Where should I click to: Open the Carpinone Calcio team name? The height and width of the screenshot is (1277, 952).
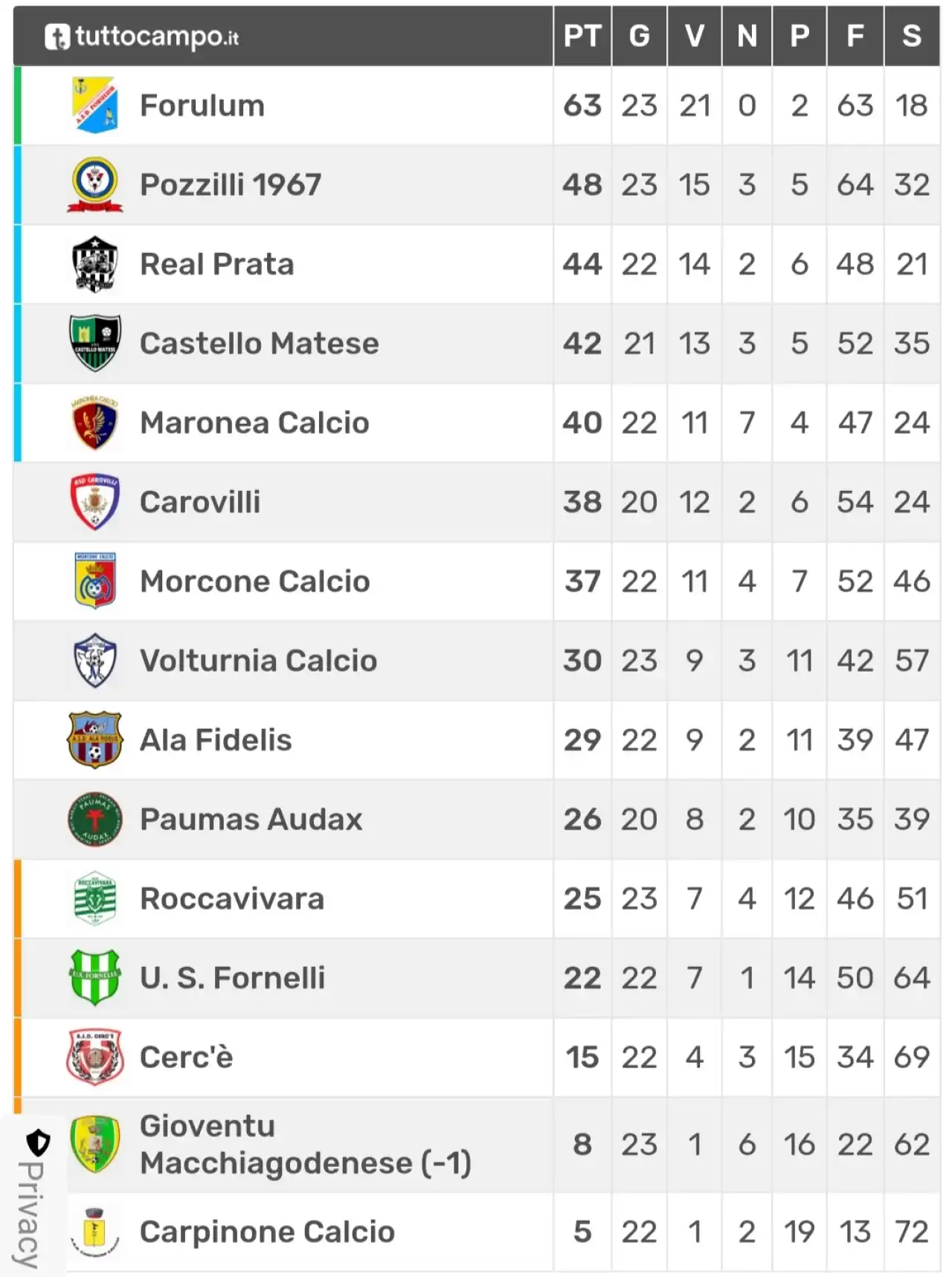pos(267,1232)
